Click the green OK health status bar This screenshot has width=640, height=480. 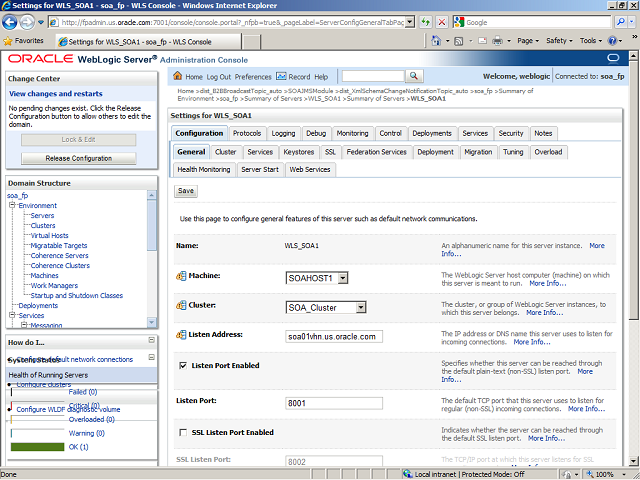[x=37, y=447]
